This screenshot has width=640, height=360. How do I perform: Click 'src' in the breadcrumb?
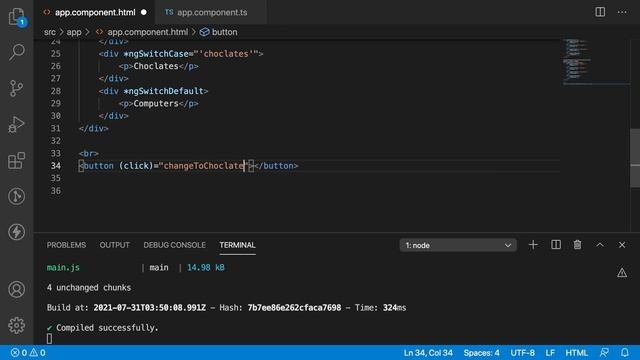50,32
